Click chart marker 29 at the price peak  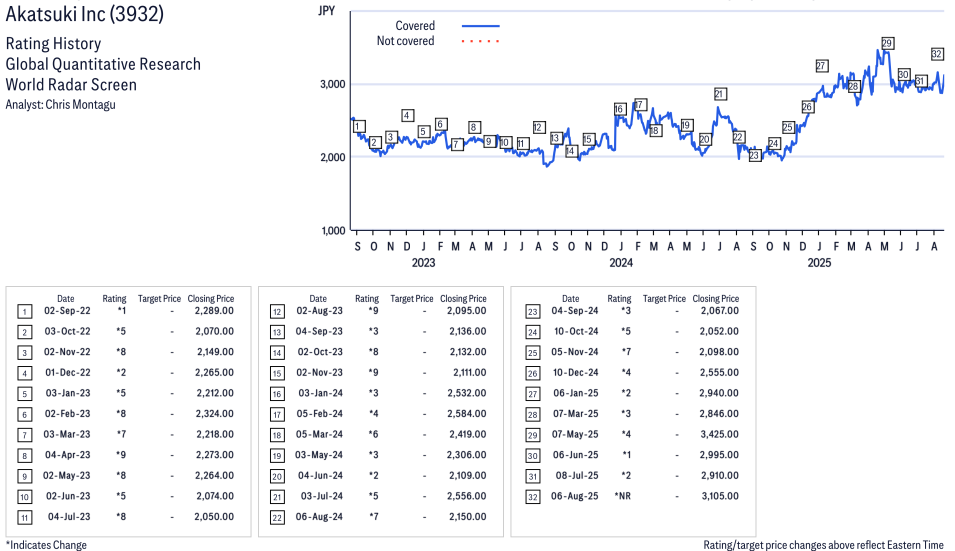pos(887,43)
